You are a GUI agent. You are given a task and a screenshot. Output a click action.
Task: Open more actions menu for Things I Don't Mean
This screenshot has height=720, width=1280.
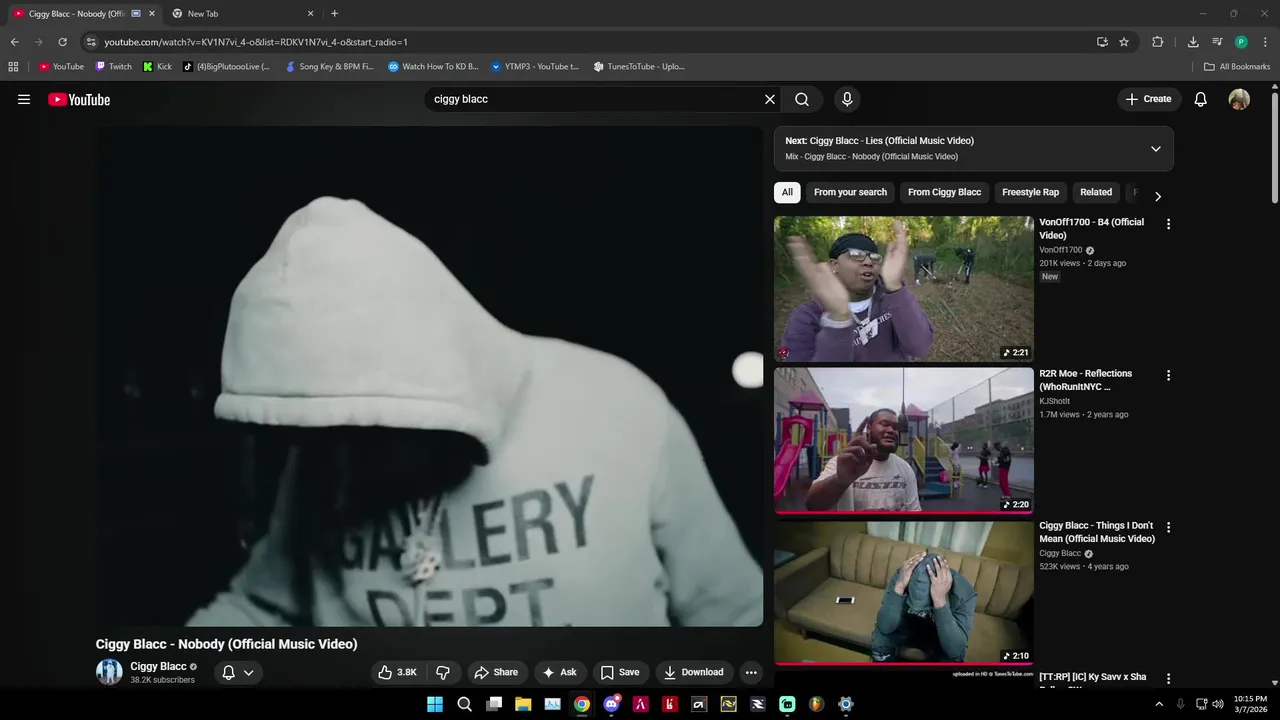point(1168,527)
